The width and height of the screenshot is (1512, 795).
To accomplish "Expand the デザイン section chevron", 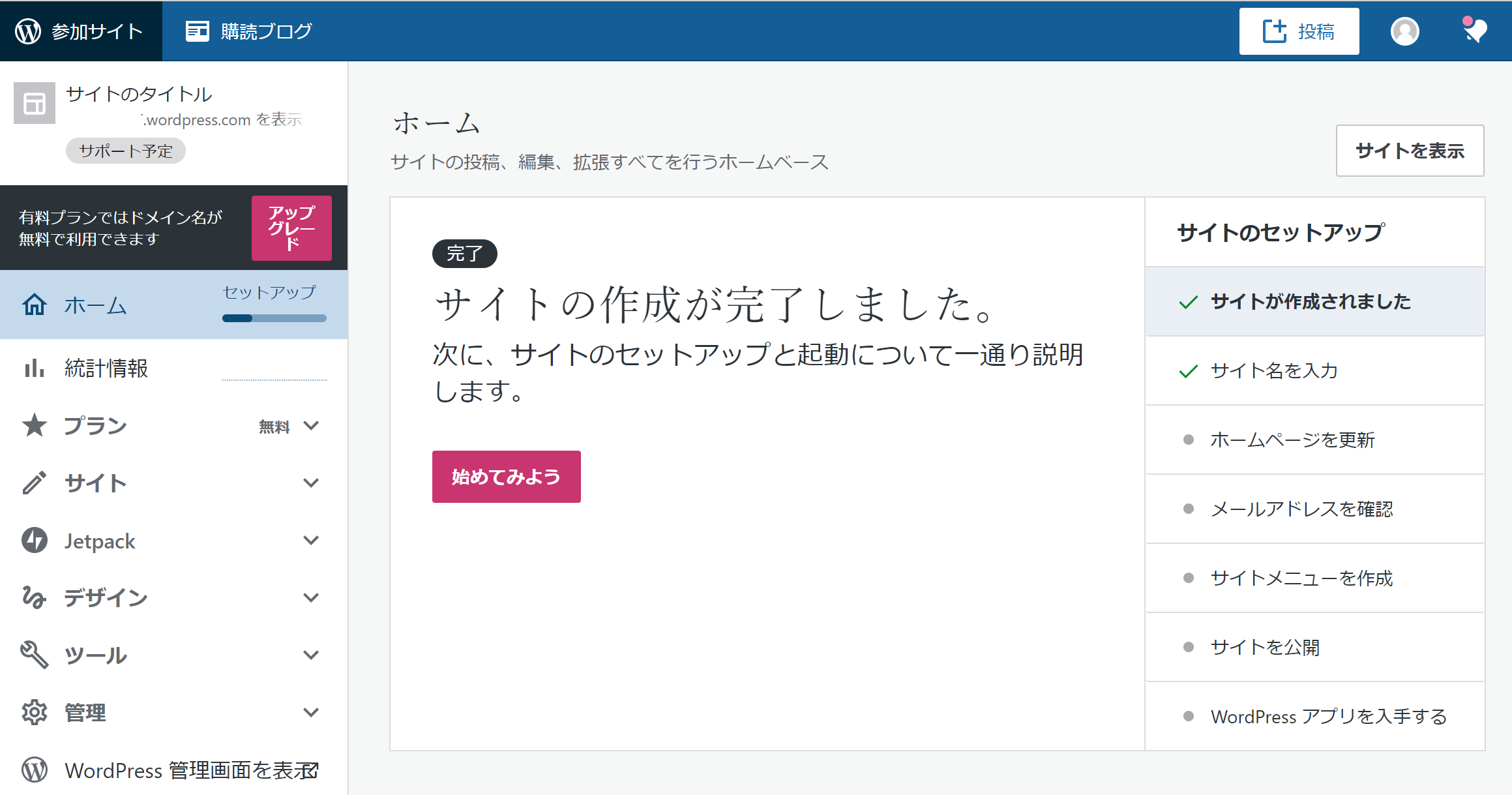I will pos(311,597).
